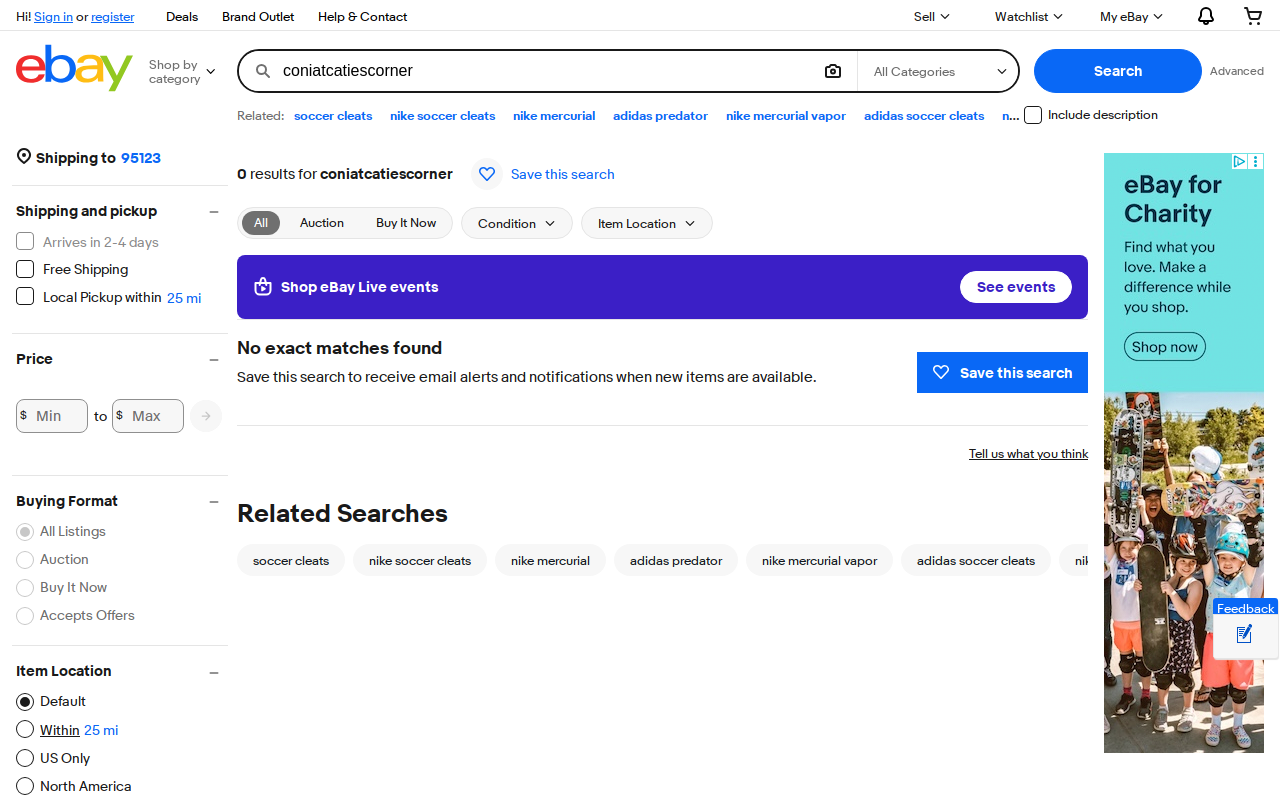The height and width of the screenshot is (800, 1280).
Task: Open the shopping cart
Action: (x=1253, y=16)
